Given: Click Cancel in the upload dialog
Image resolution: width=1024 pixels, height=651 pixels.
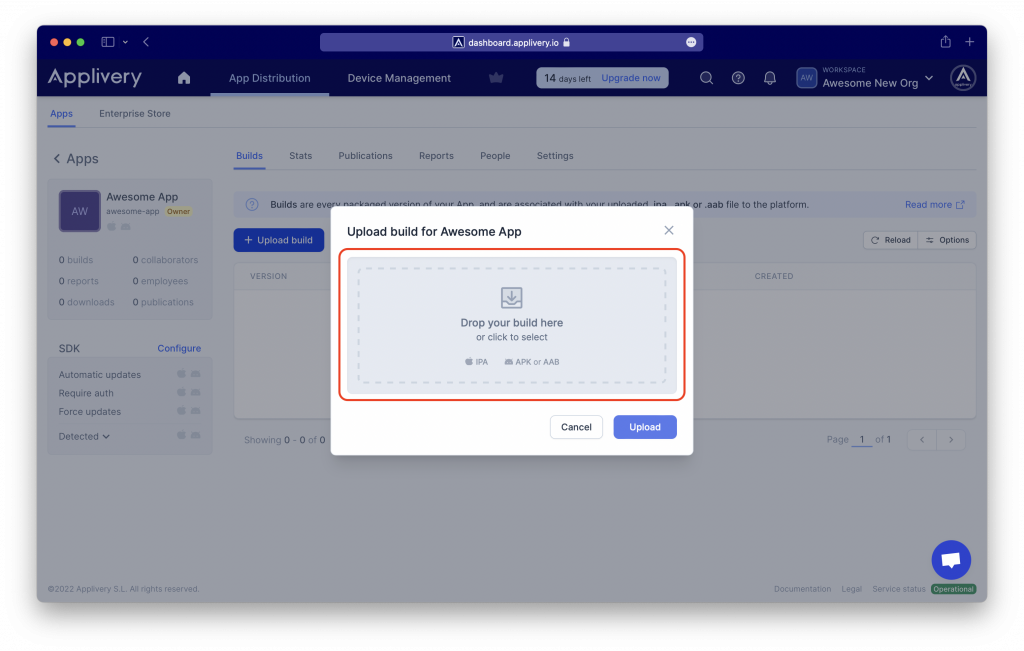Looking at the screenshot, I should (576, 427).
